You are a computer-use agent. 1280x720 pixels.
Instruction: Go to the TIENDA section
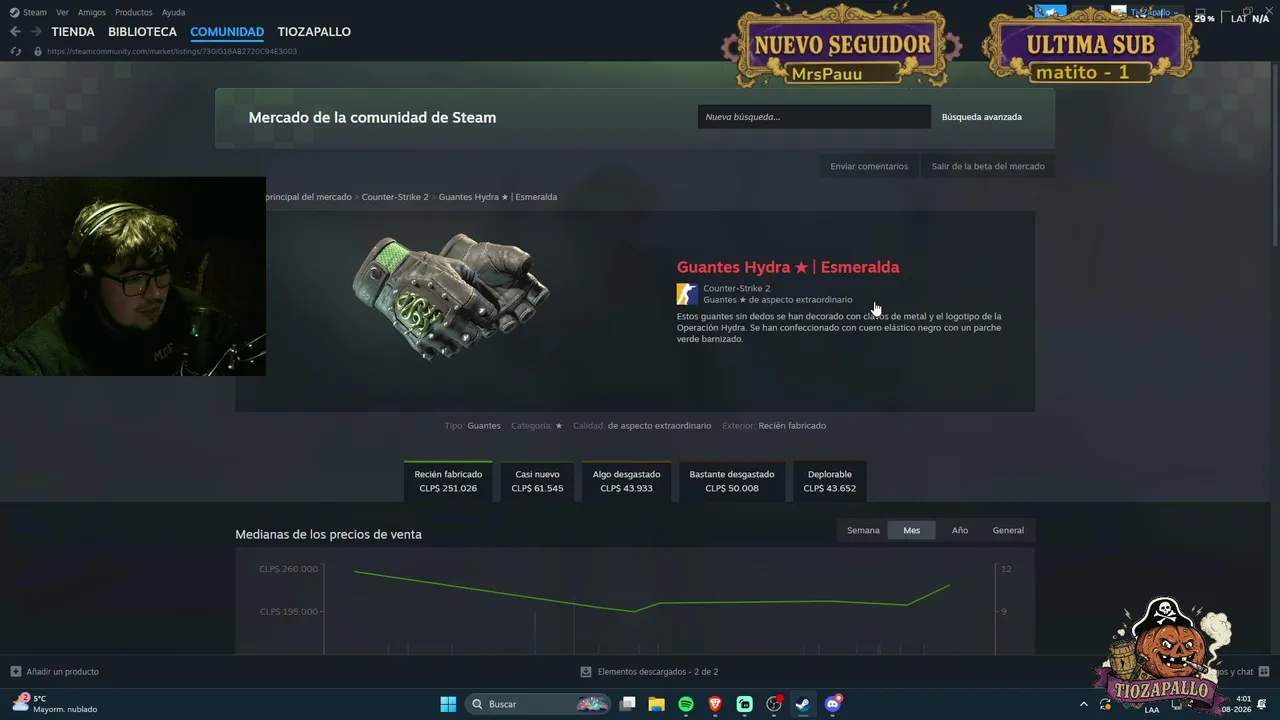(x=73, y=32)
